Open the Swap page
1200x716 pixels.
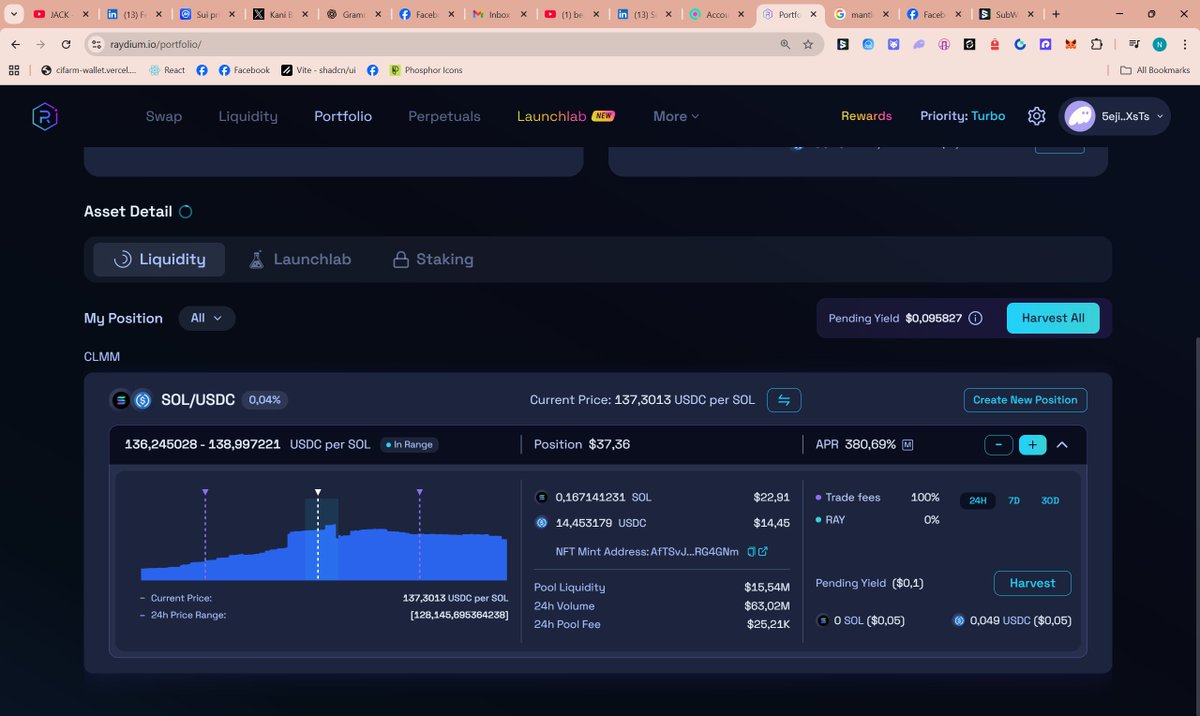point(164,116)
